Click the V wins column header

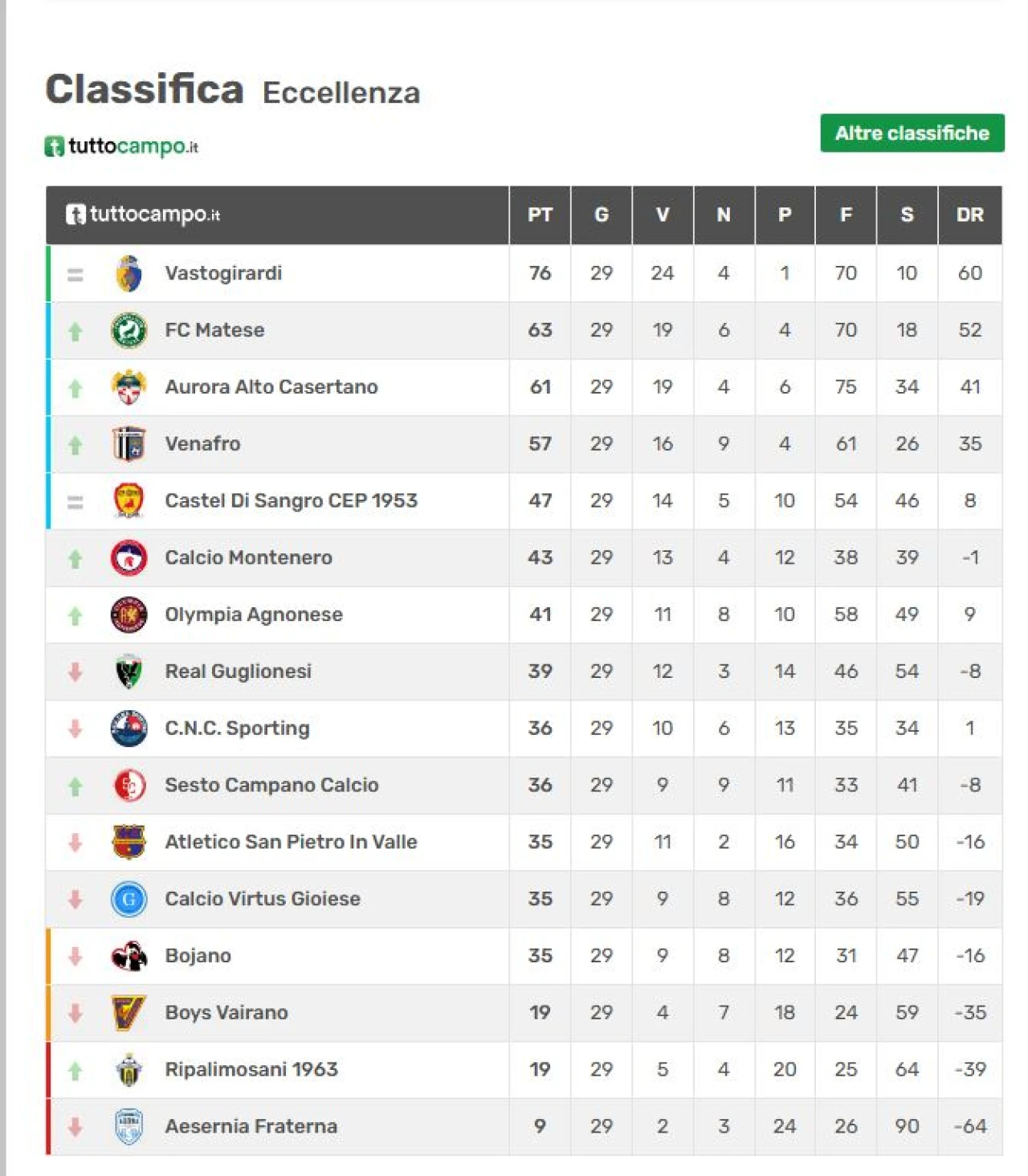[663, 214]
